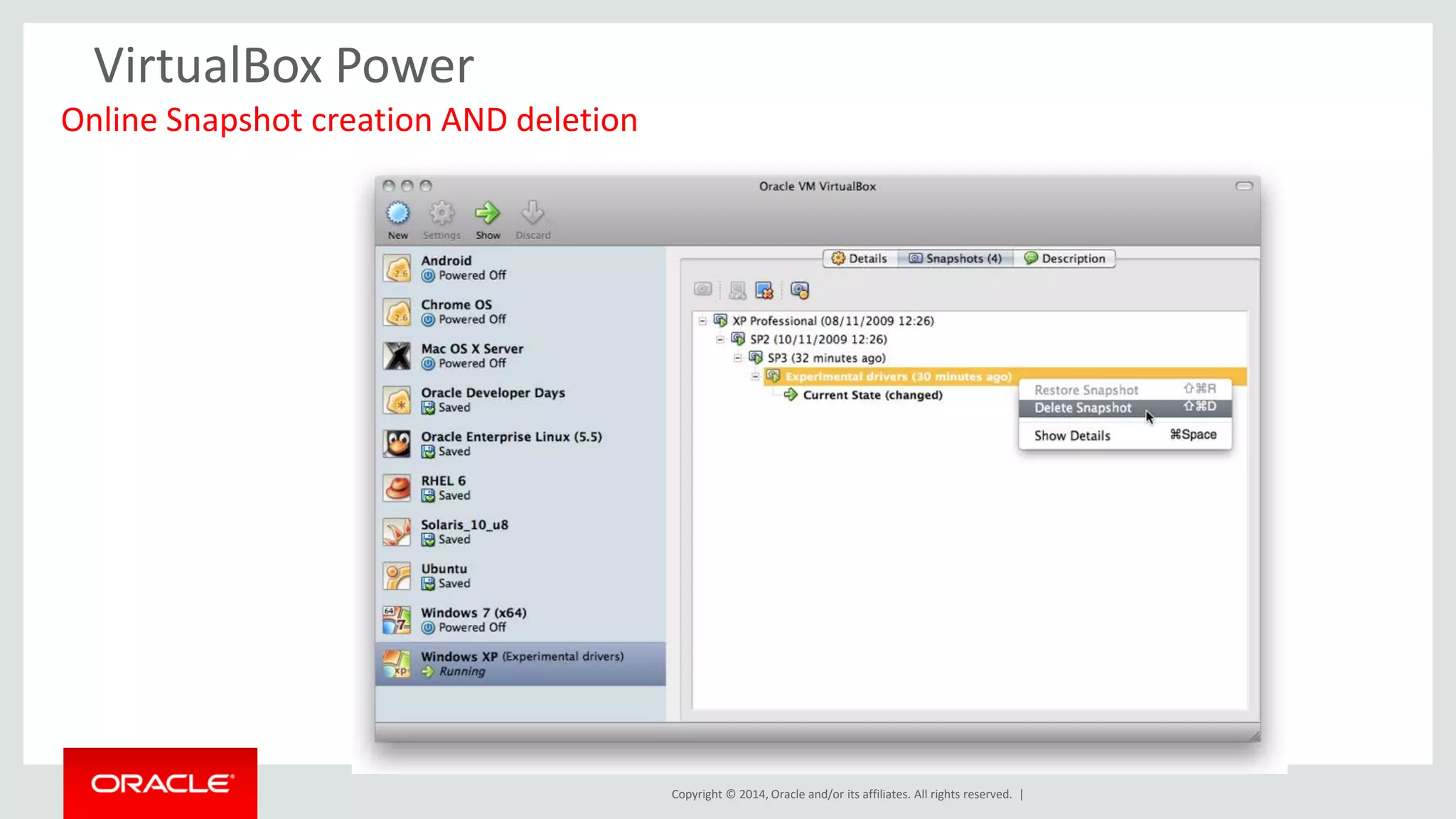
Task: Select the Current State (changed) item
Action: pyautogui.click(x=872, y=395)
